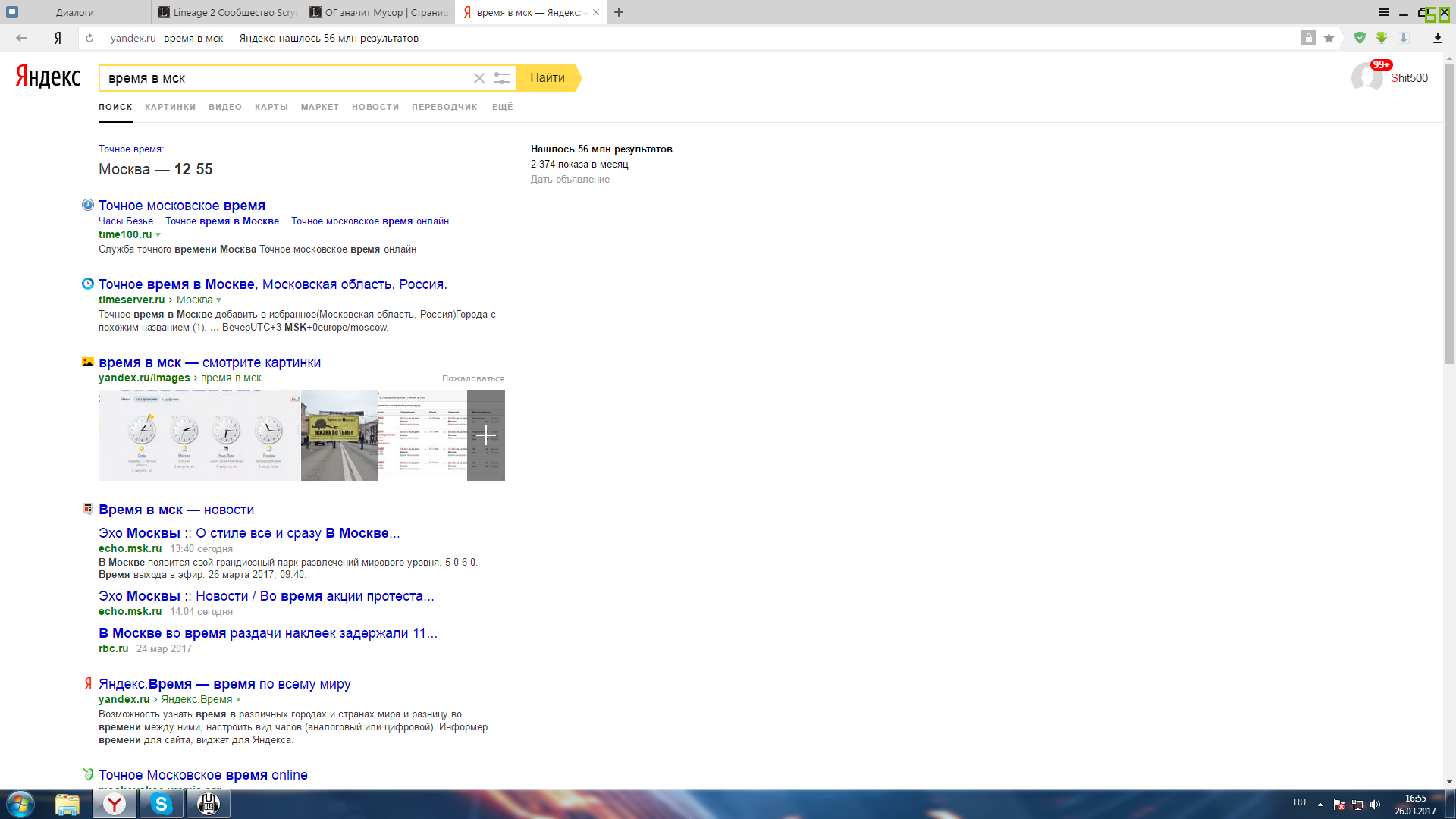Expand timeserver.ru Москва dropdown arrow
1456x819 pixels.
tap(218, 300)
